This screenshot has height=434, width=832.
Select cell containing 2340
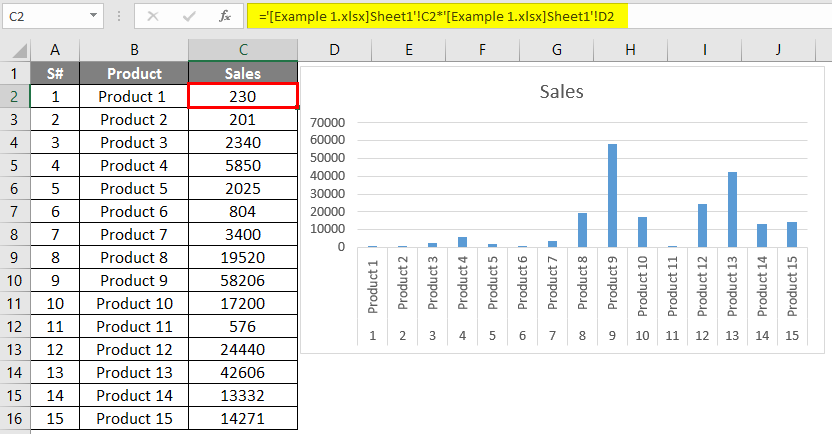point(243,142)
